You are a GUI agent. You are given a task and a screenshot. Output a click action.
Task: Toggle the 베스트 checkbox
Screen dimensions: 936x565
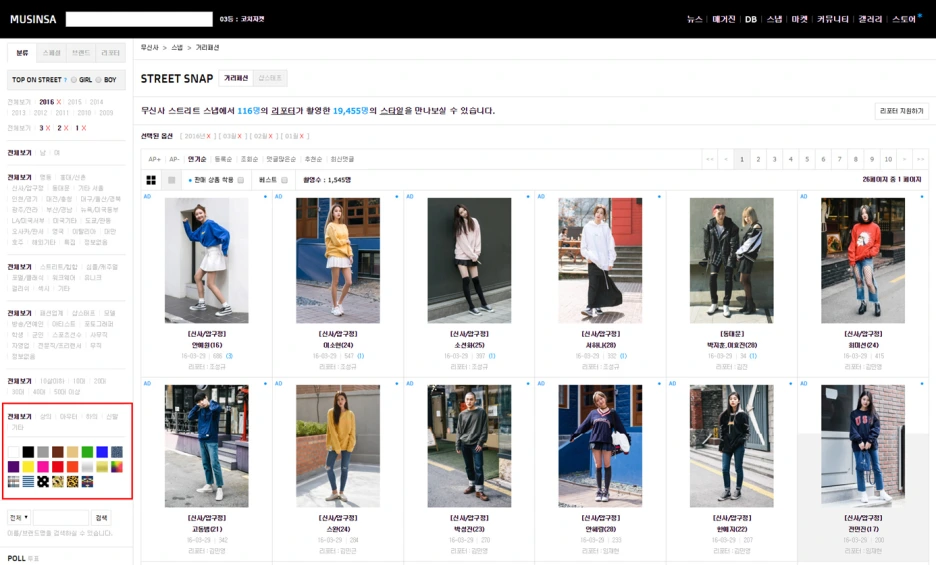coord(284,180)
